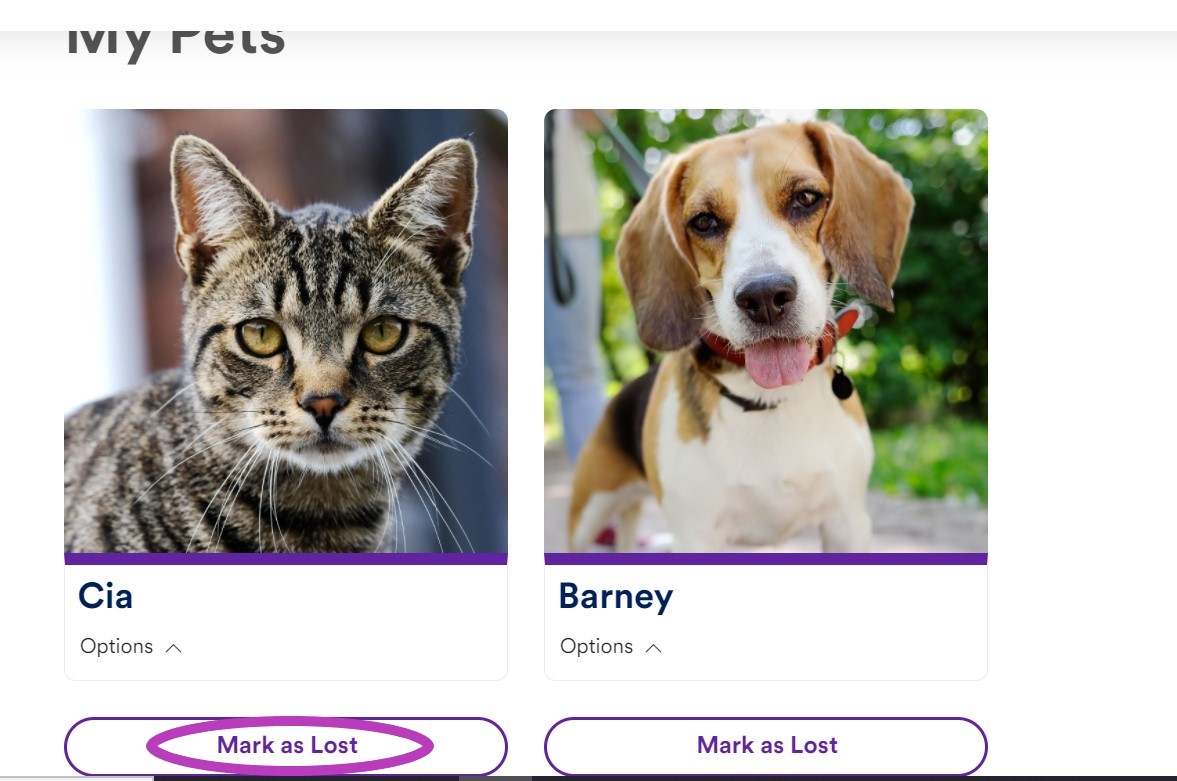This screenshot has height=781, width=1177.
Task: Open Cia's tabby cat photo
Action: click(286, 331)
